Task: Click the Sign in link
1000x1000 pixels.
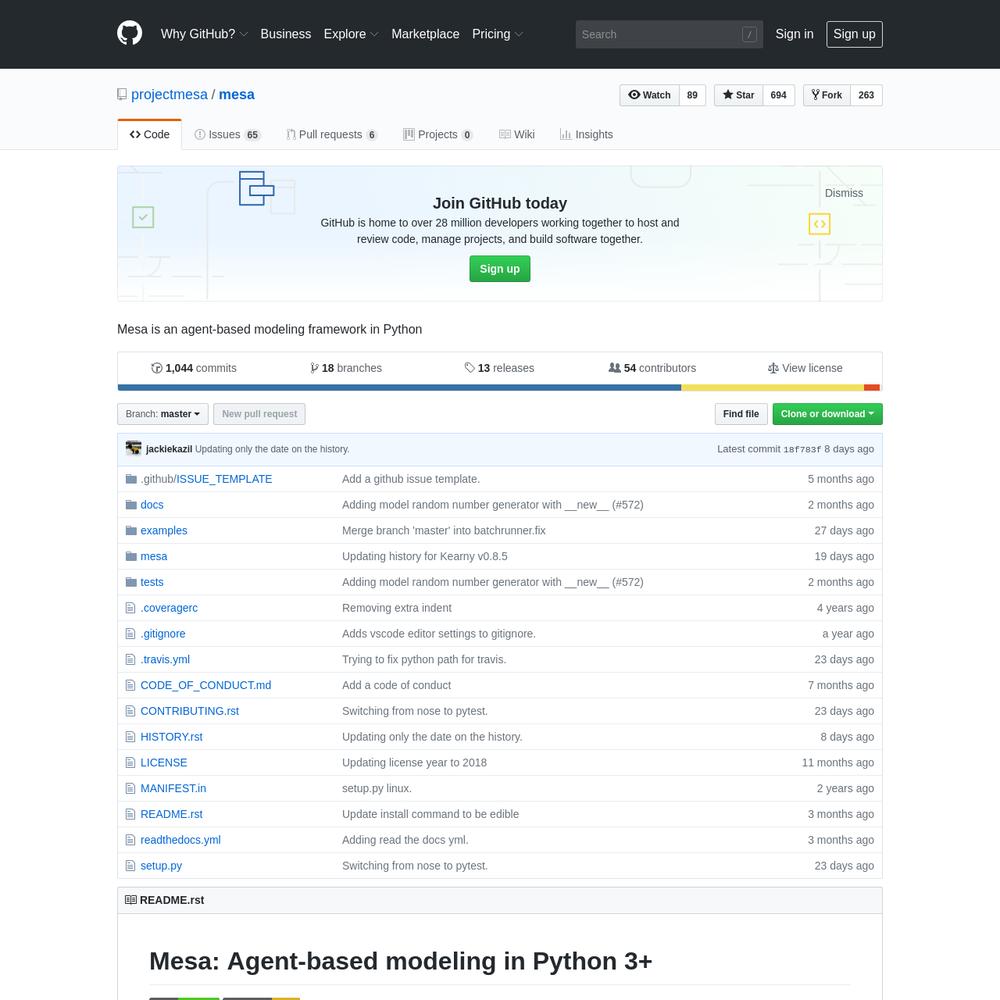Action: coord(794,34)
